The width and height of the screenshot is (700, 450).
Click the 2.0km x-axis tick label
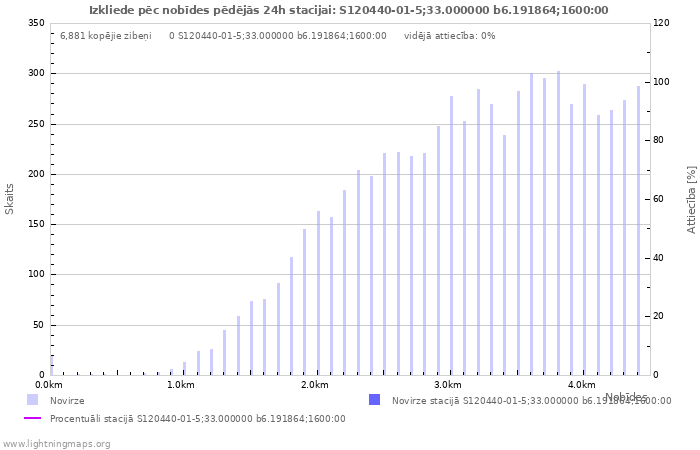314,385
